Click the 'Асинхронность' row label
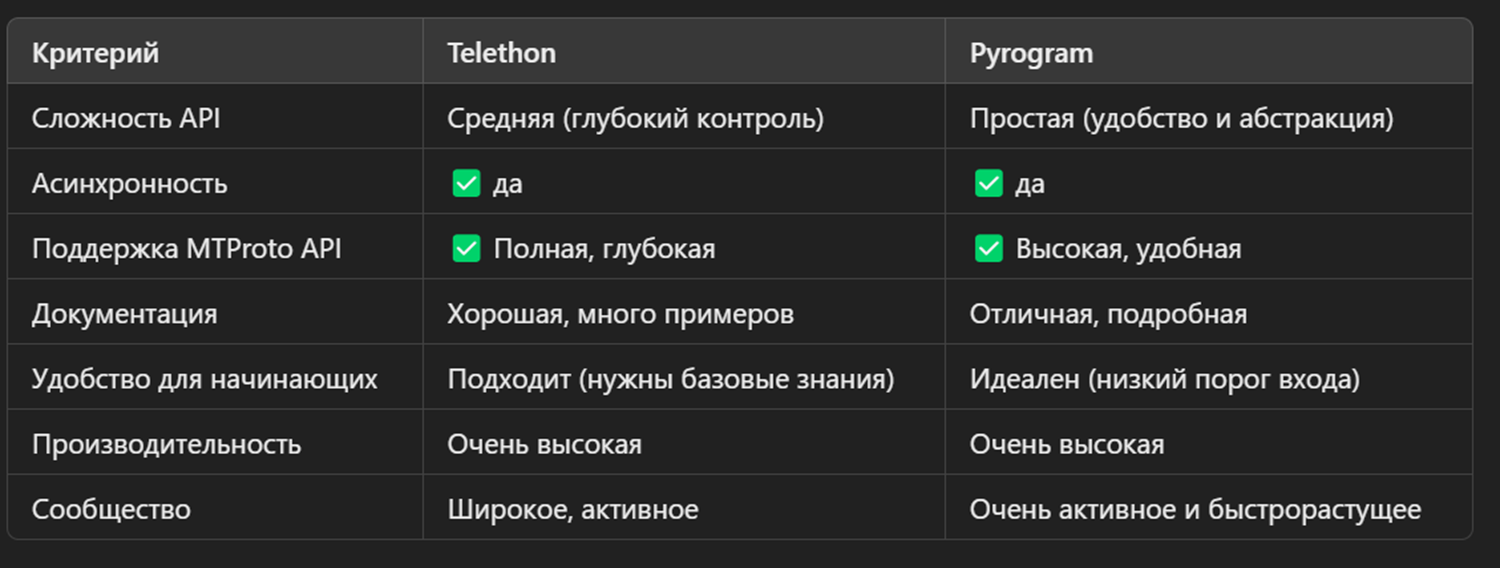The width and height of the screenshot is (1500, 568). pyautogui.click(x=130, y=184)
